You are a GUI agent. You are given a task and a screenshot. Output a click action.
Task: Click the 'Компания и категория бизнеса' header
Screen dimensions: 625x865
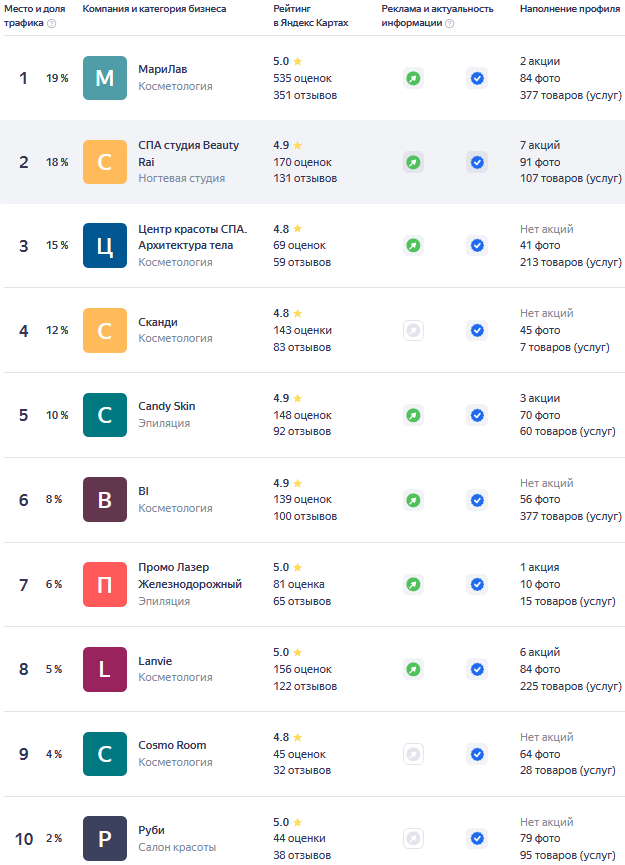click(154, 9)
